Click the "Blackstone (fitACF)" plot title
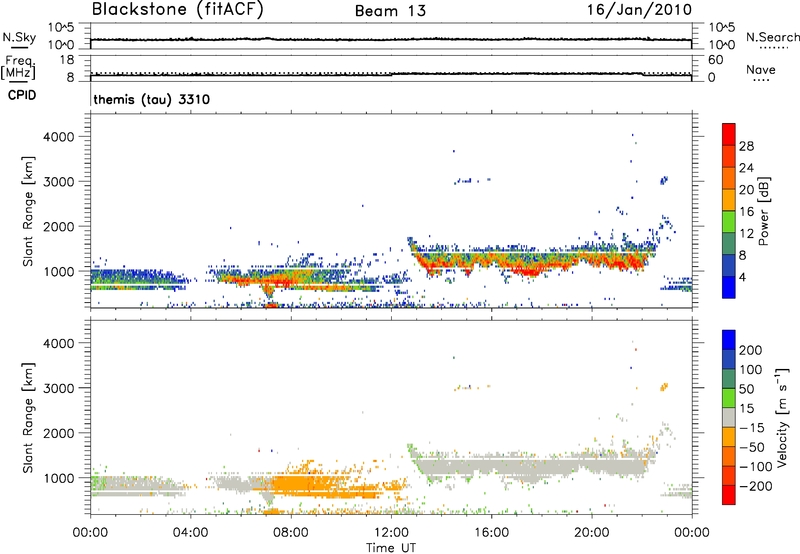 coord(177,9)
